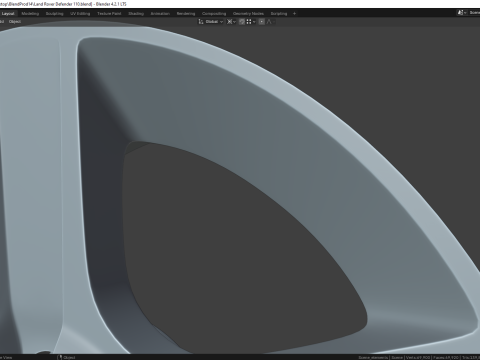Screen dimensions: 480x360
Task: Click the scene browse icon at top right
Action: (462, 13)
